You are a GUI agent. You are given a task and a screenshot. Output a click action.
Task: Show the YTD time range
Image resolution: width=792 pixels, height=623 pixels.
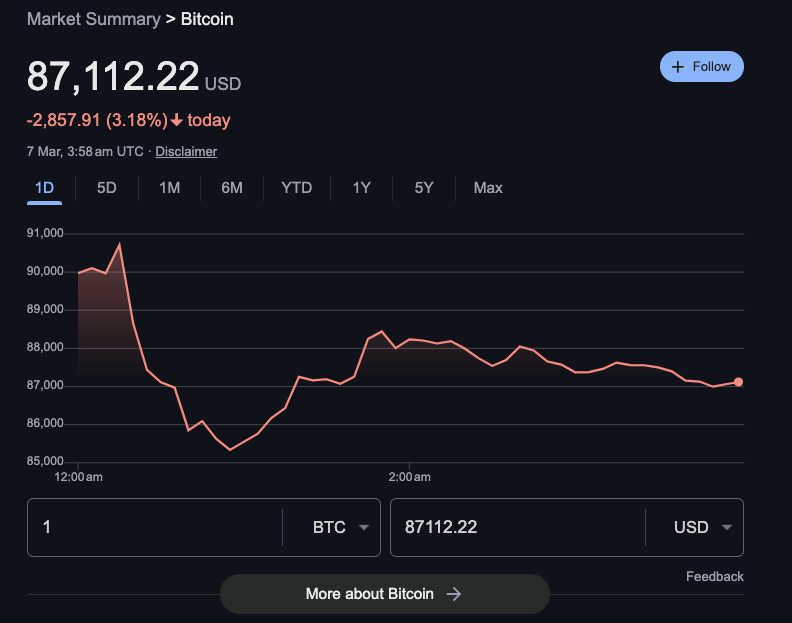(x=296, y=188)
